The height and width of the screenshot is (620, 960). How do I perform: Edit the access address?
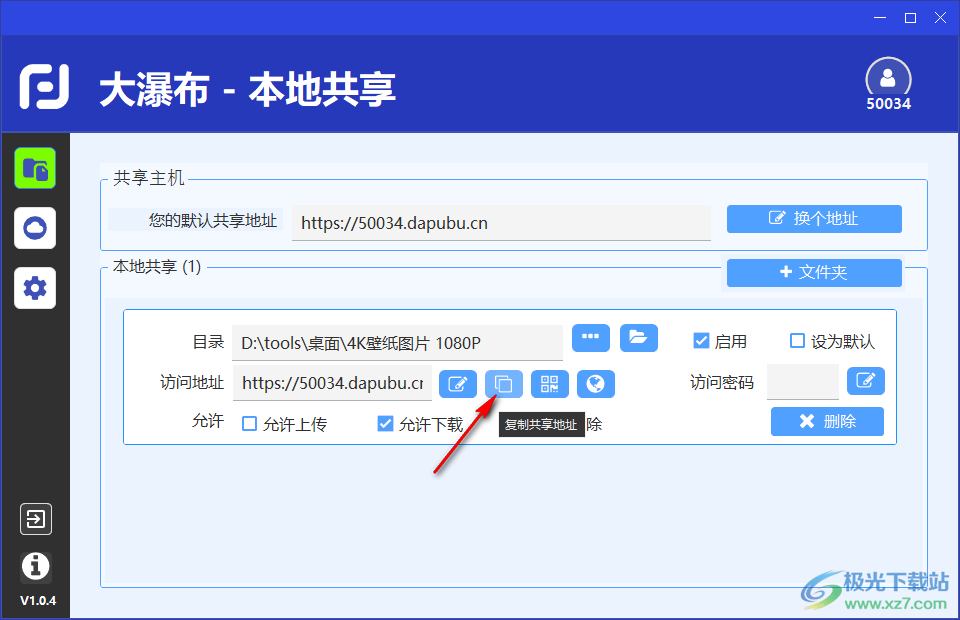(458, 384)
